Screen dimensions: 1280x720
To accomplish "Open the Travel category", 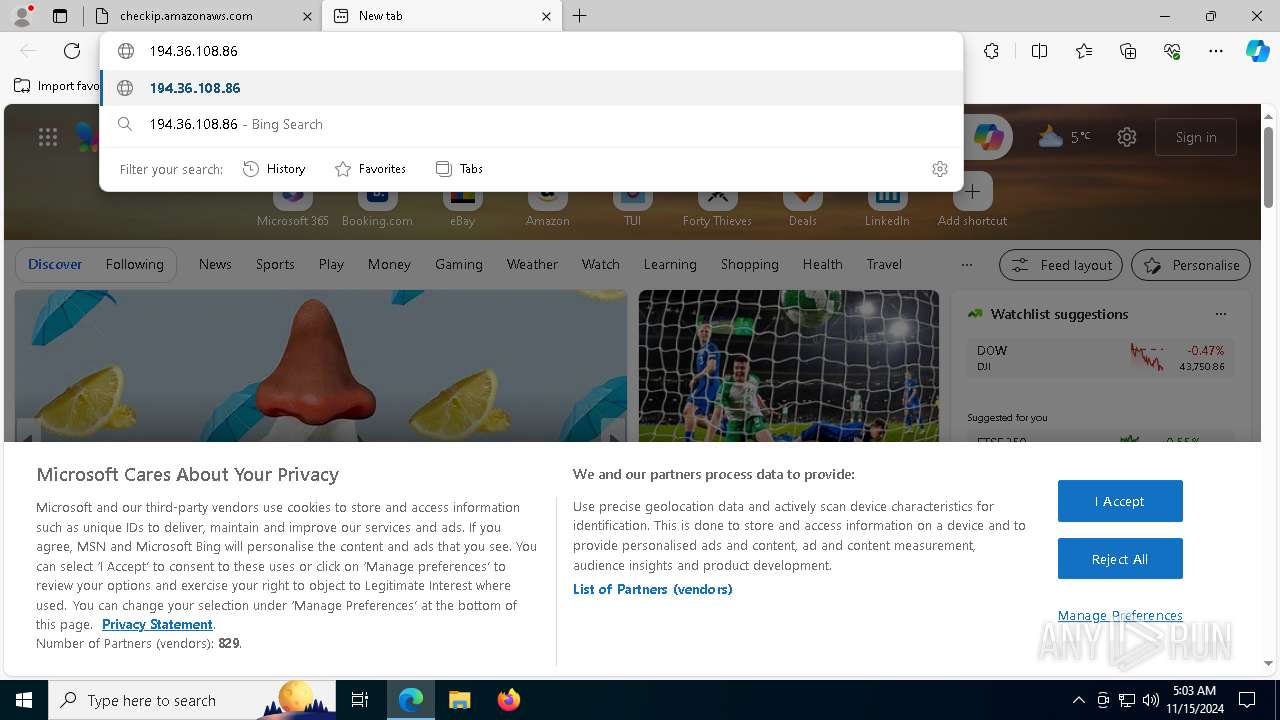I will (x=884, y=264).
